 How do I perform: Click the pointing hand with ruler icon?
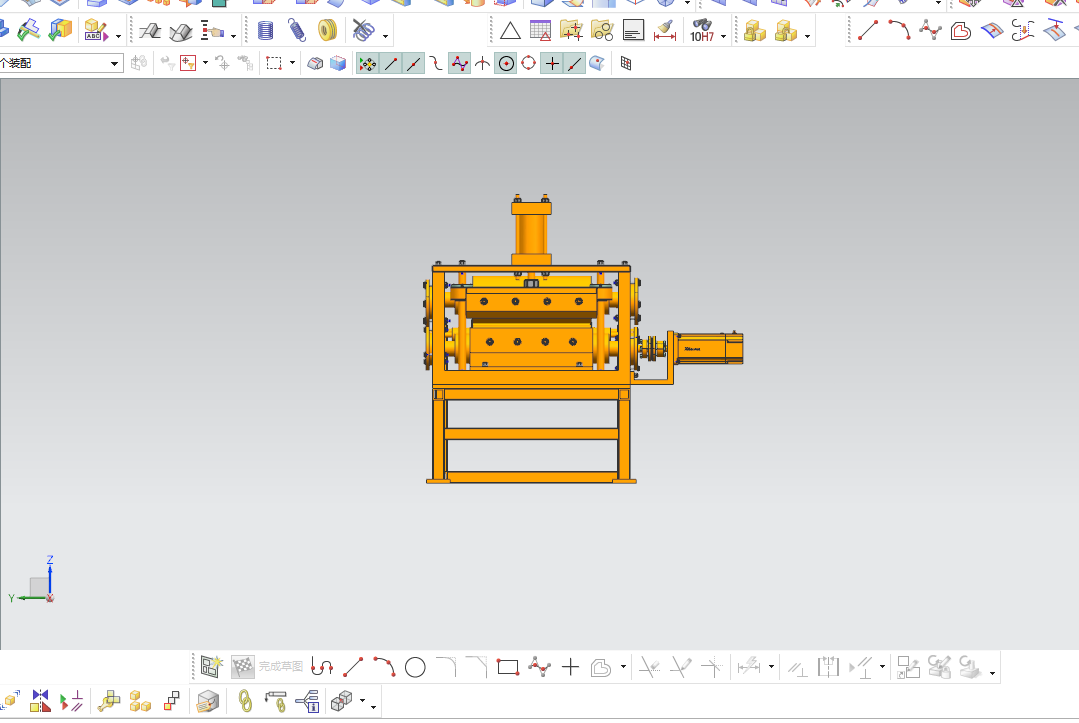tap(212, 31)
